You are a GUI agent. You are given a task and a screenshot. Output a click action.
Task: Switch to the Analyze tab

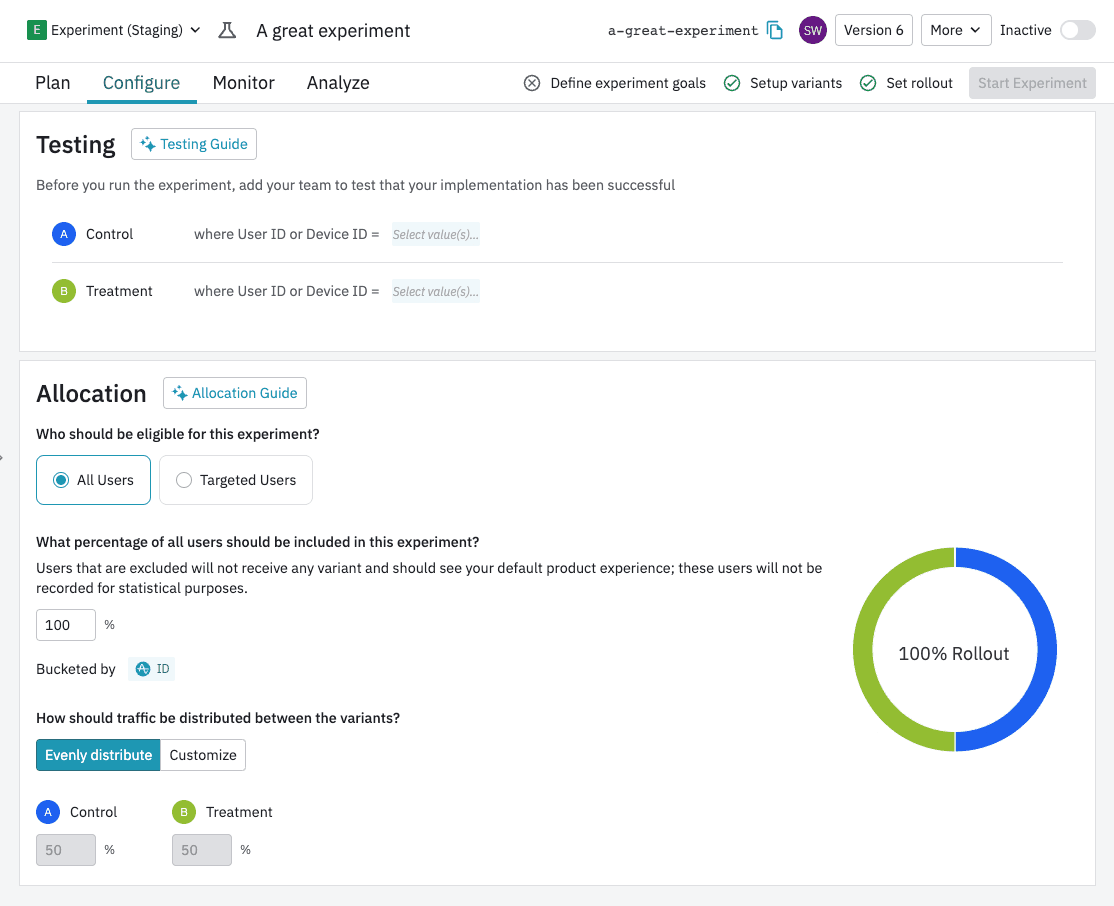pyautogui.click(x=338, y=83)
